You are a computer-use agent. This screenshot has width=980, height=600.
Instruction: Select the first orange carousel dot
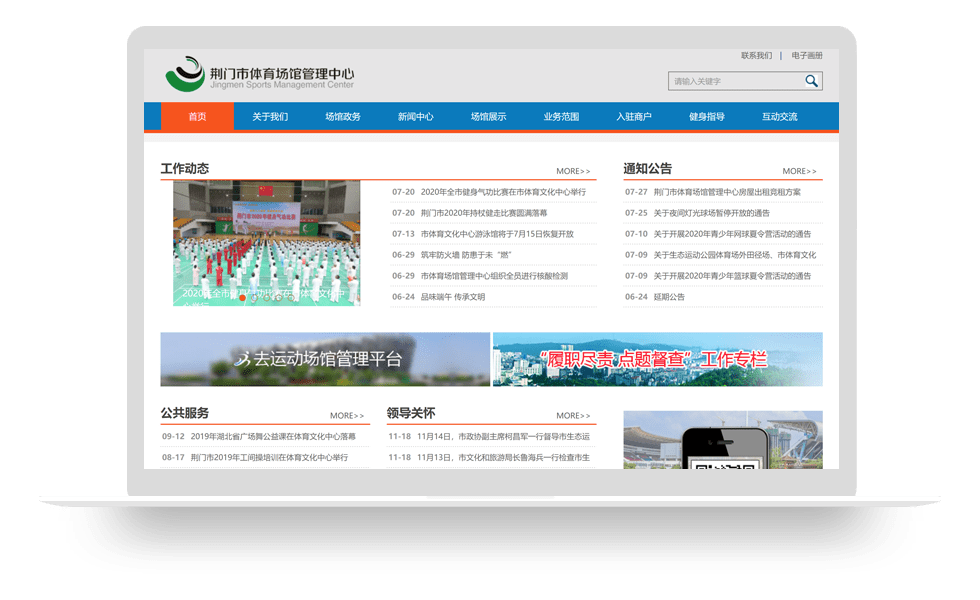[x=243, y=297]
